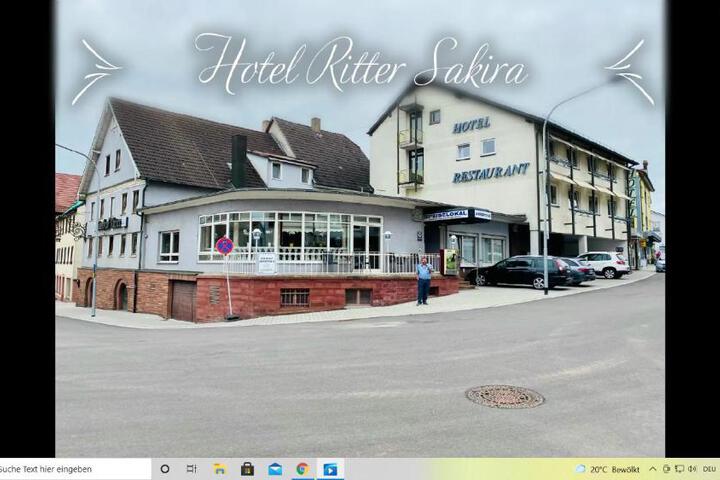Select the Movies & TV player taskbar icon

(330, 469)
